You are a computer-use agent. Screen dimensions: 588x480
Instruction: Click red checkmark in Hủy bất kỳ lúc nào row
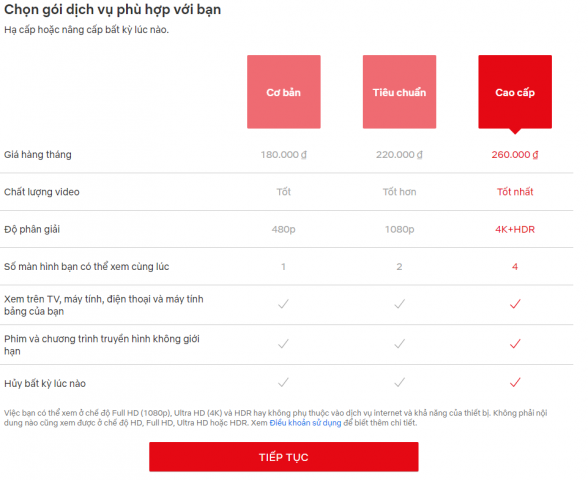click(515, 382)
